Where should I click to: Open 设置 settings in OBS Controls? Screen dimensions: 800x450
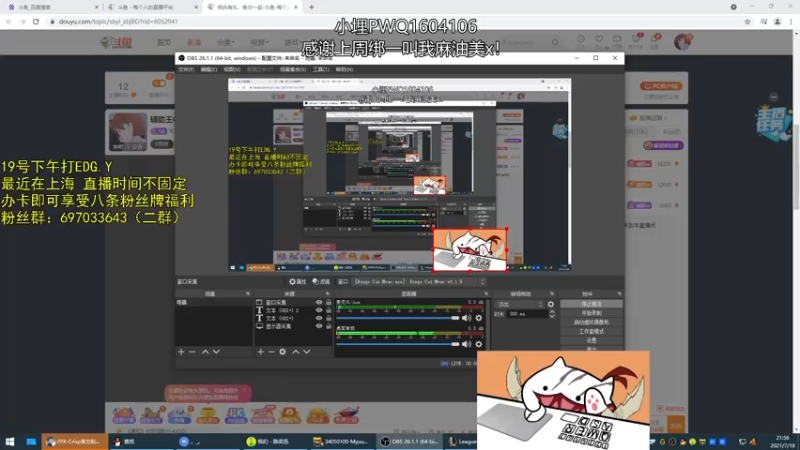coord(591,340)
